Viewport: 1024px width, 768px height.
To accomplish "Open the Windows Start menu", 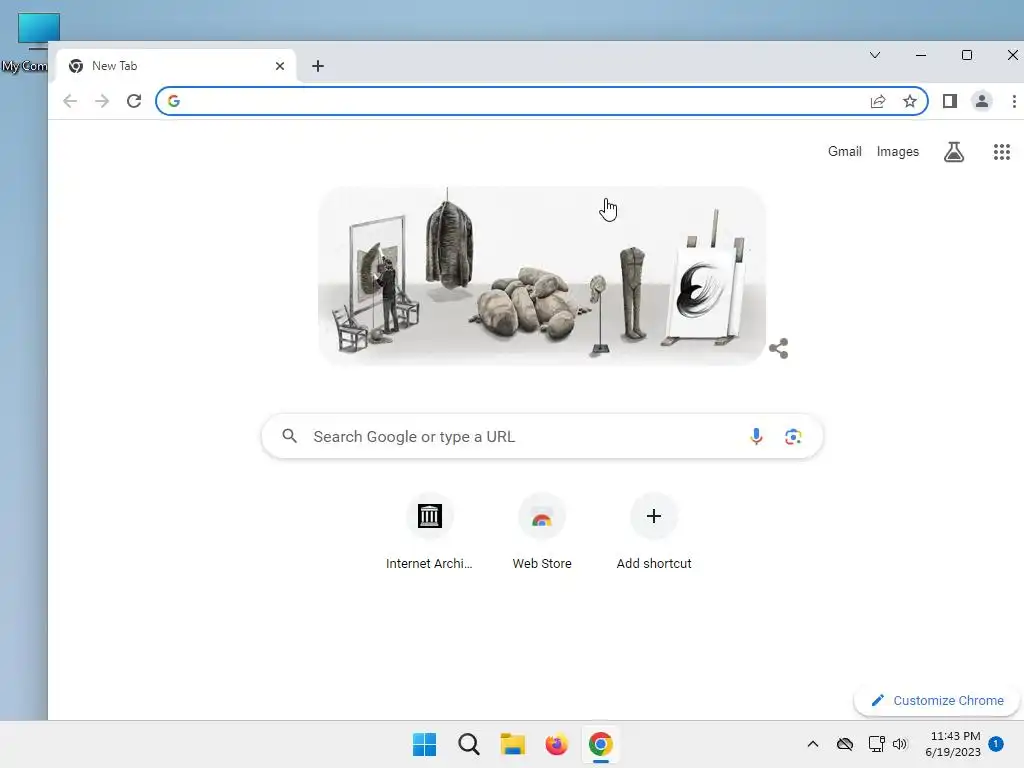I will pyautogui.click(x=424, y=744).
